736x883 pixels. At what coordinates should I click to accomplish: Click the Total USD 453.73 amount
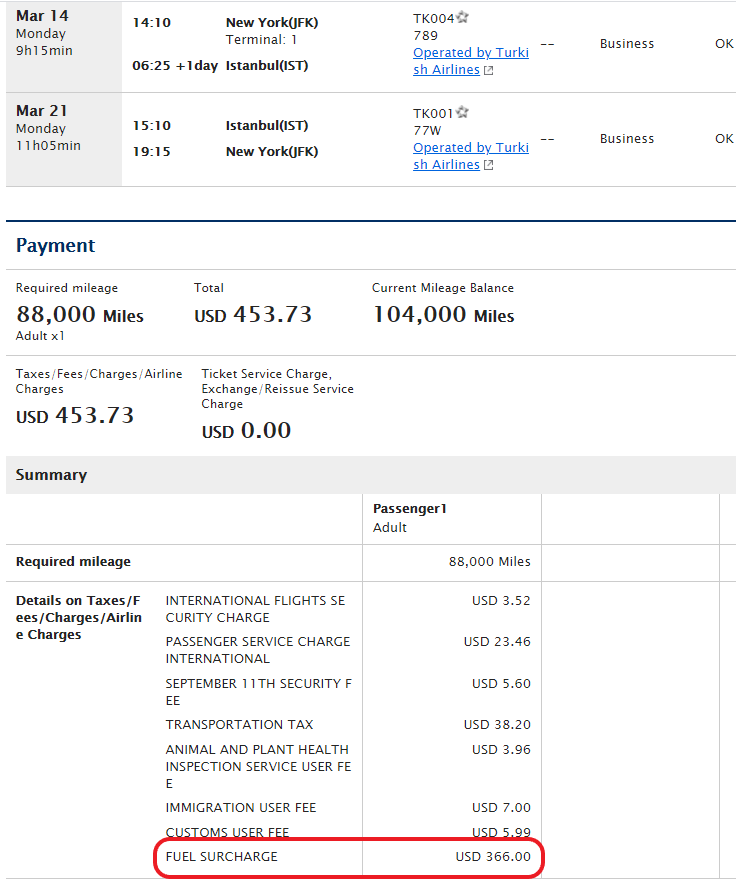click(253, 314)
